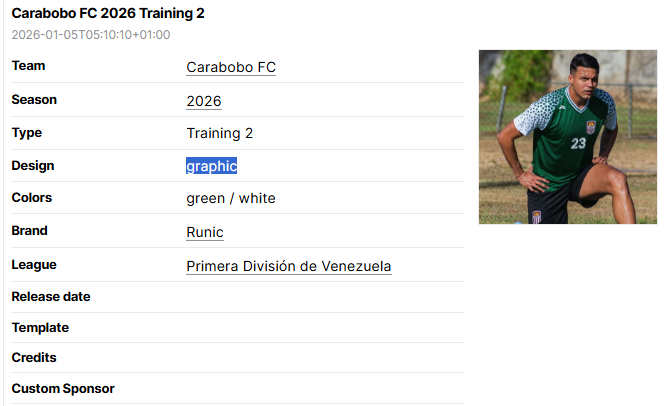Select the Team row label

tap(29, 66)
